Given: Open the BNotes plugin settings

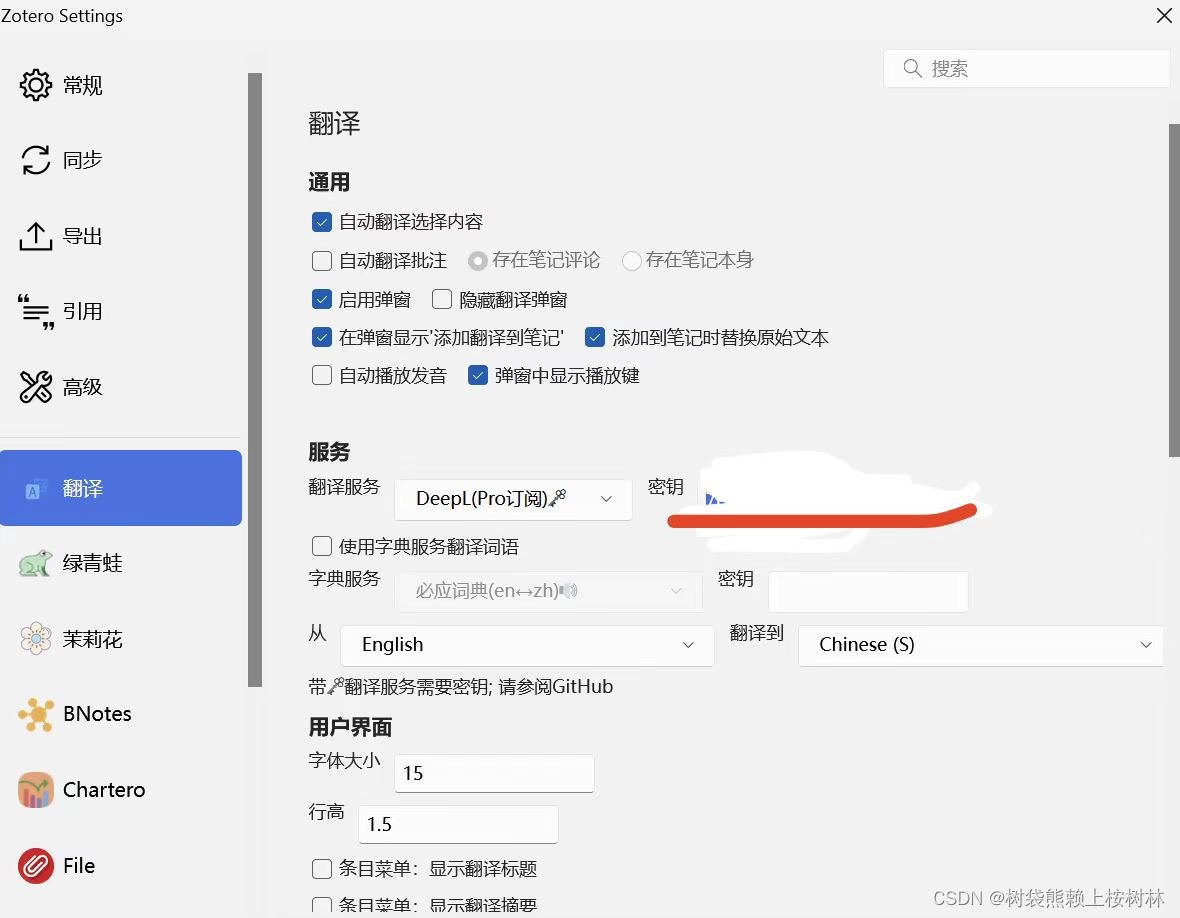Looking at the screenshot, I should pos(97,713).
